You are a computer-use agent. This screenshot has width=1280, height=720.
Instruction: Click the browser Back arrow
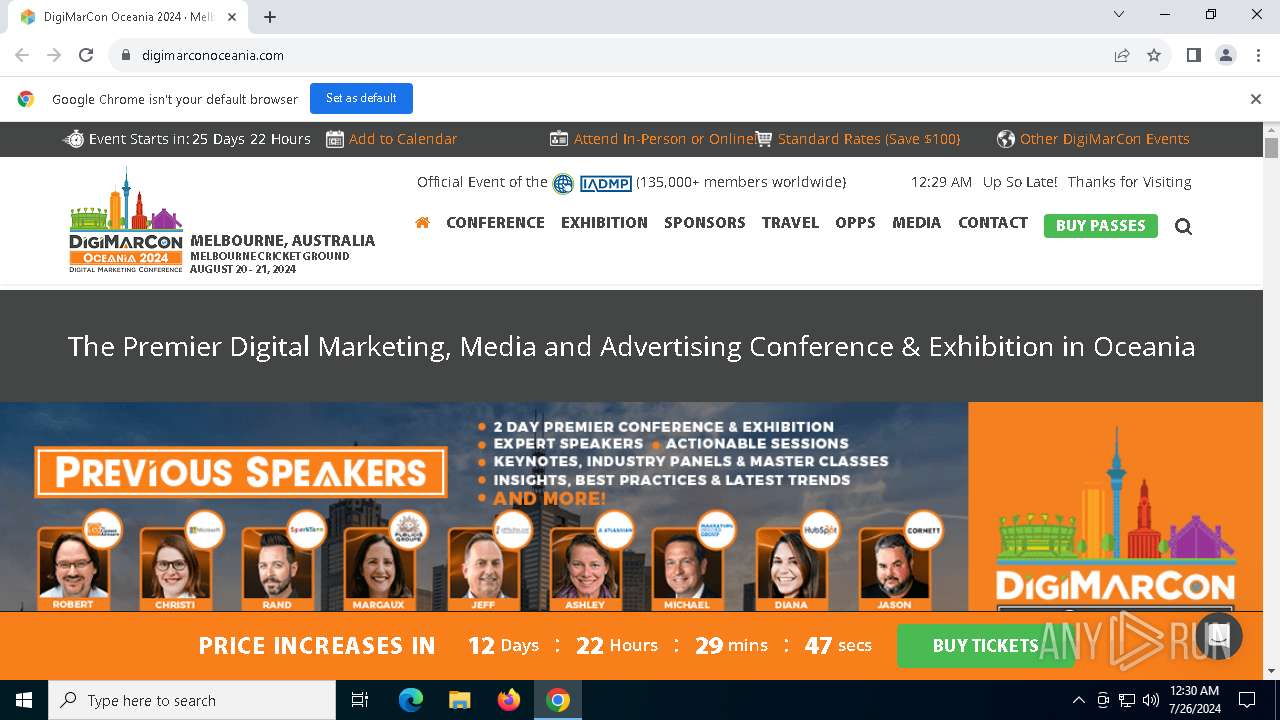click(x=22, y=55)
